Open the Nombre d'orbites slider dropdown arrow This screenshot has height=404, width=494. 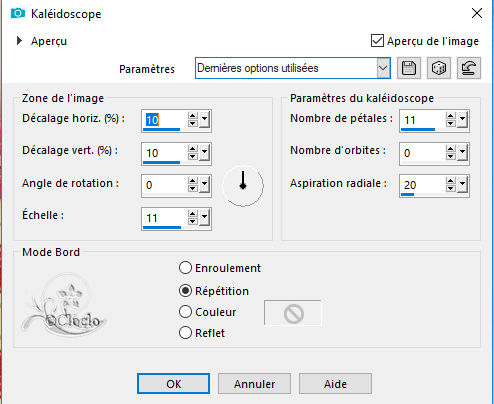(x=462, y=153)
